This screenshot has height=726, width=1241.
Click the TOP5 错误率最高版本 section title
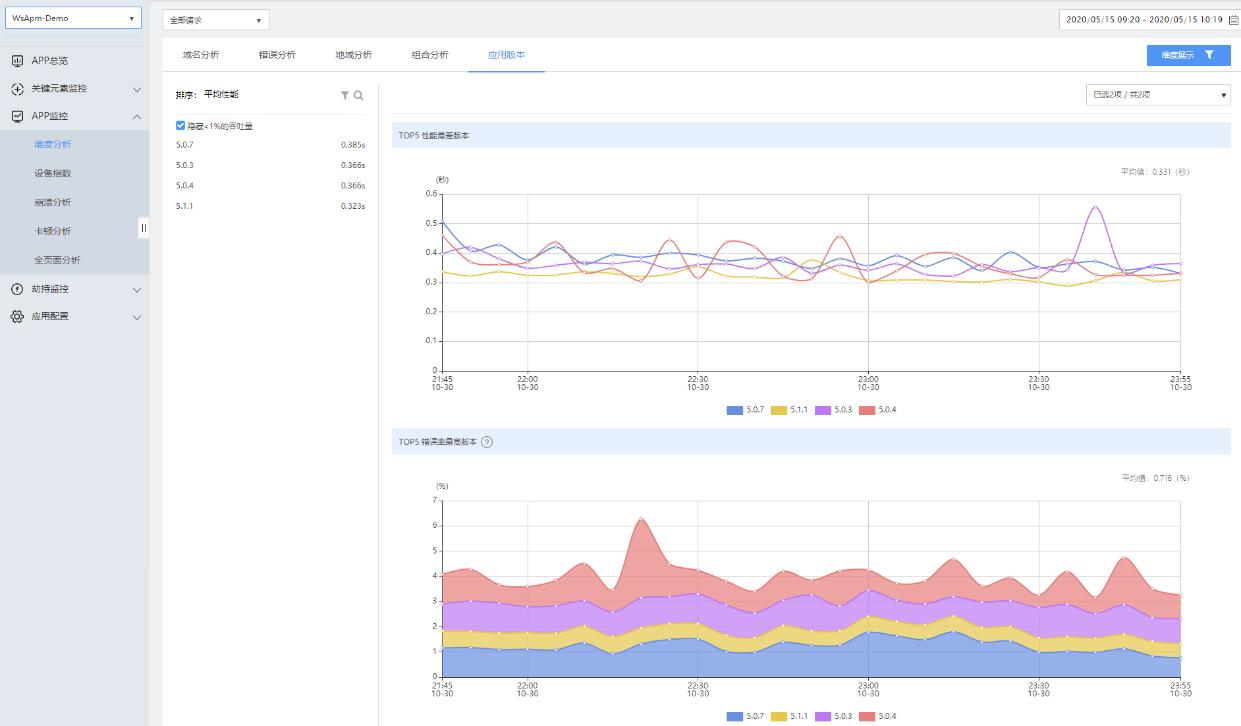(438, 442)
